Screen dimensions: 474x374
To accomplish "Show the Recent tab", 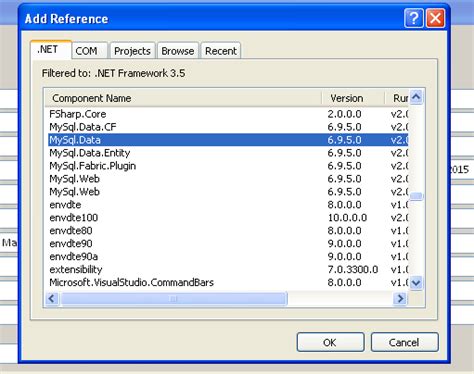I will 221,51.
